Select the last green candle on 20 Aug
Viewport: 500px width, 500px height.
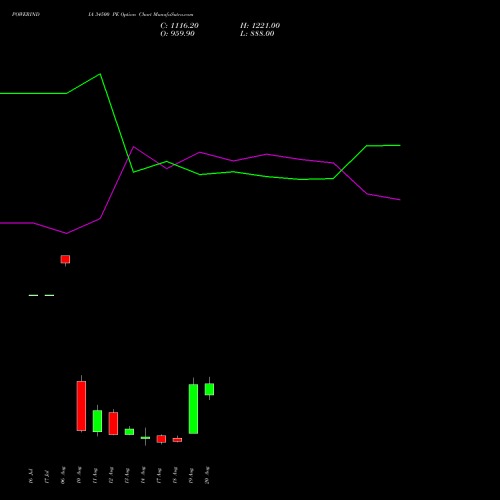209,389
